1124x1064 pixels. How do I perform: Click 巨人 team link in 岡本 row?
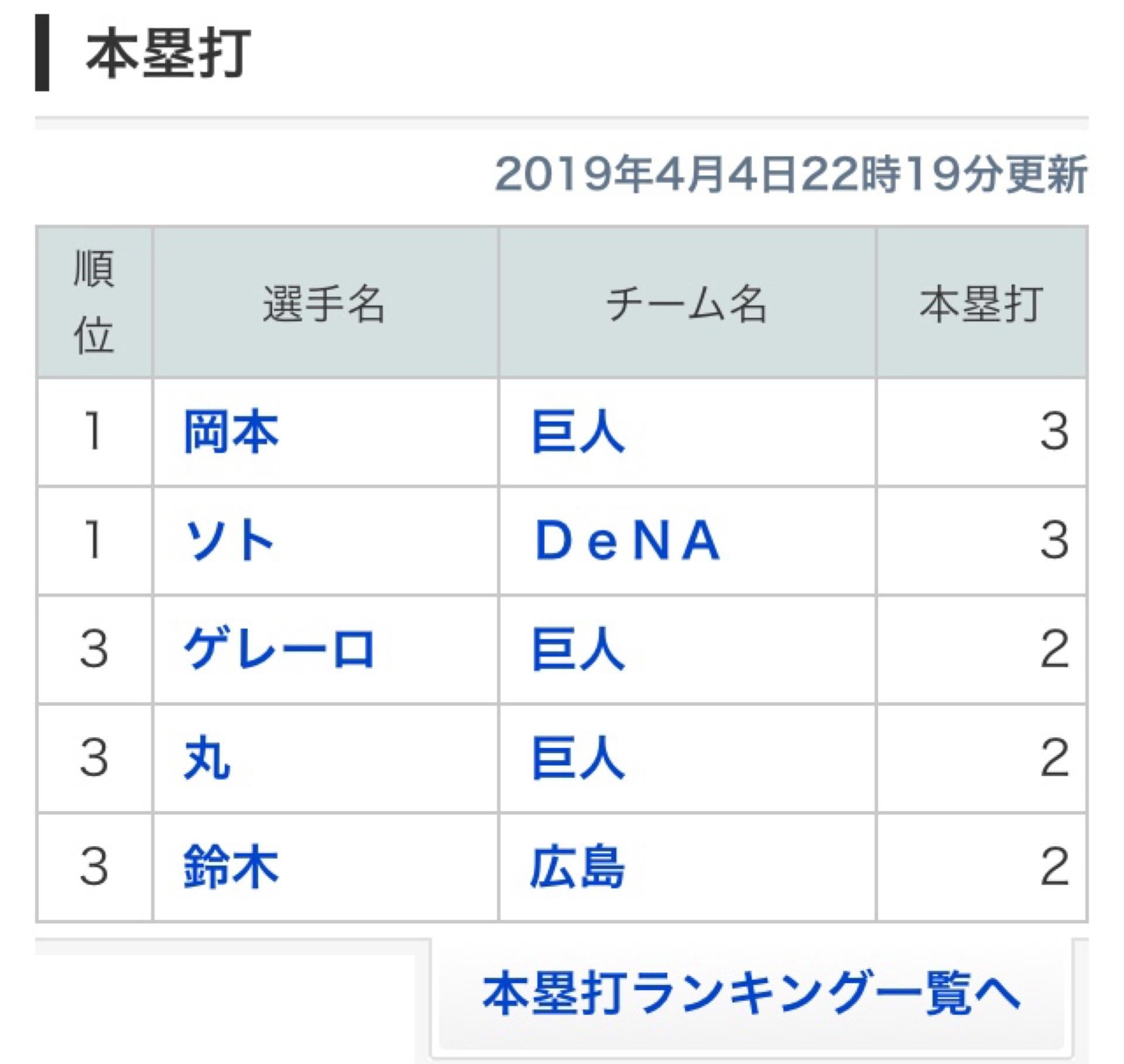point(578,432)
